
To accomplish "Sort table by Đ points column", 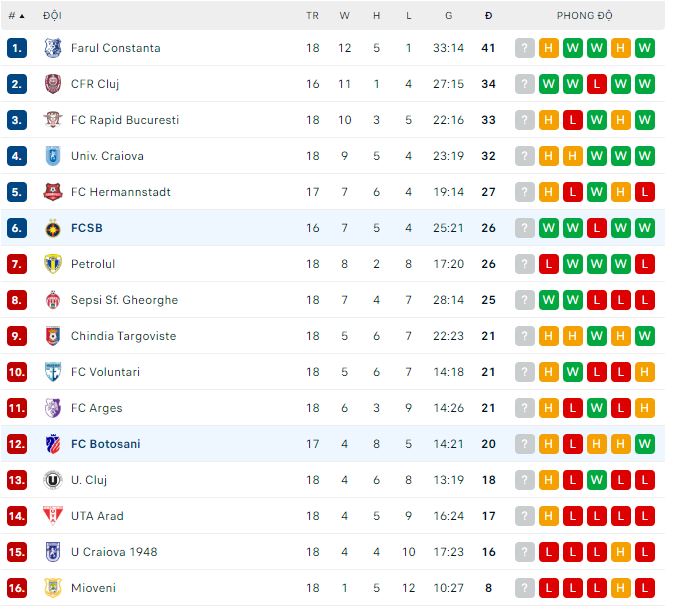I will point(488,16).
